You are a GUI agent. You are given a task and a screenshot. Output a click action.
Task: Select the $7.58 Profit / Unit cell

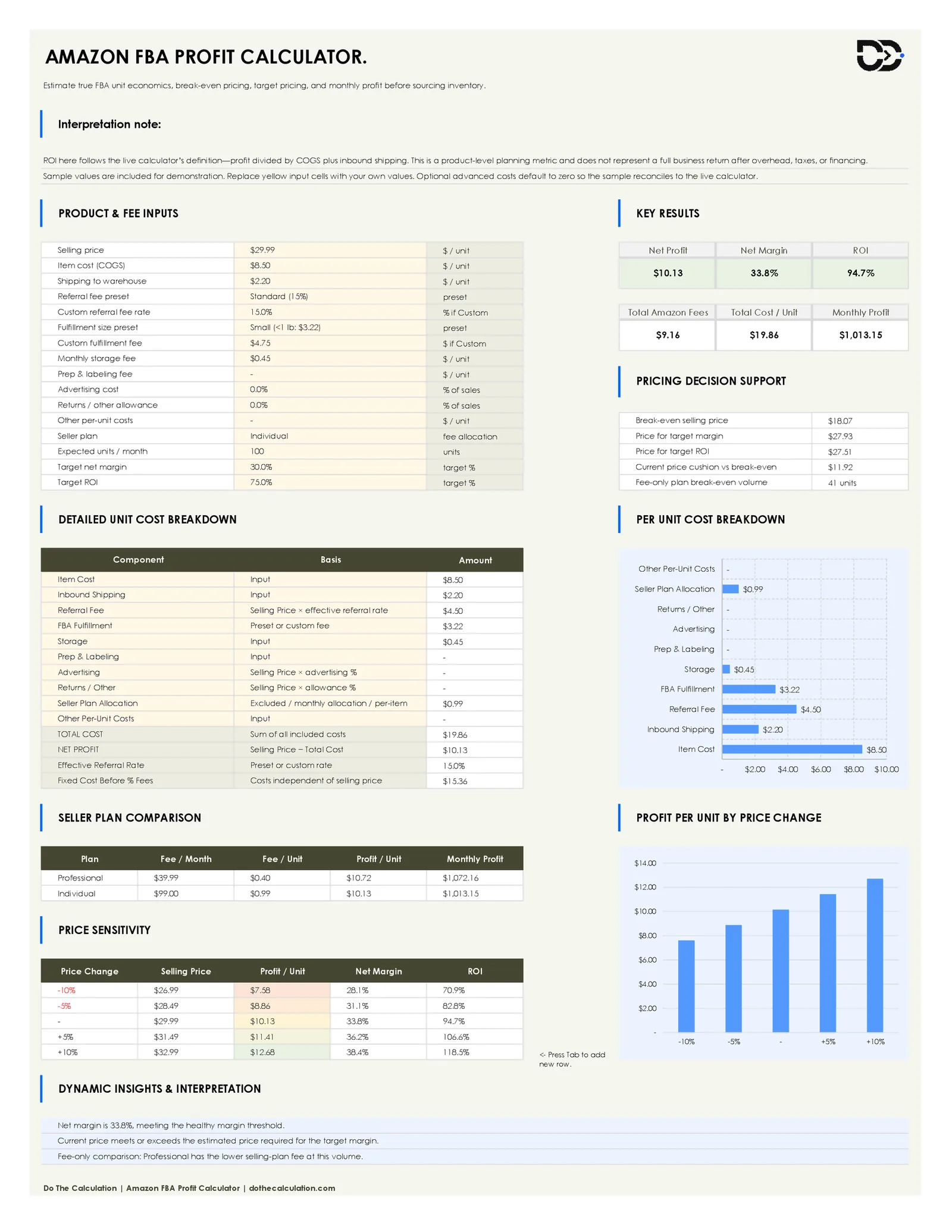(x=282, y=990)
